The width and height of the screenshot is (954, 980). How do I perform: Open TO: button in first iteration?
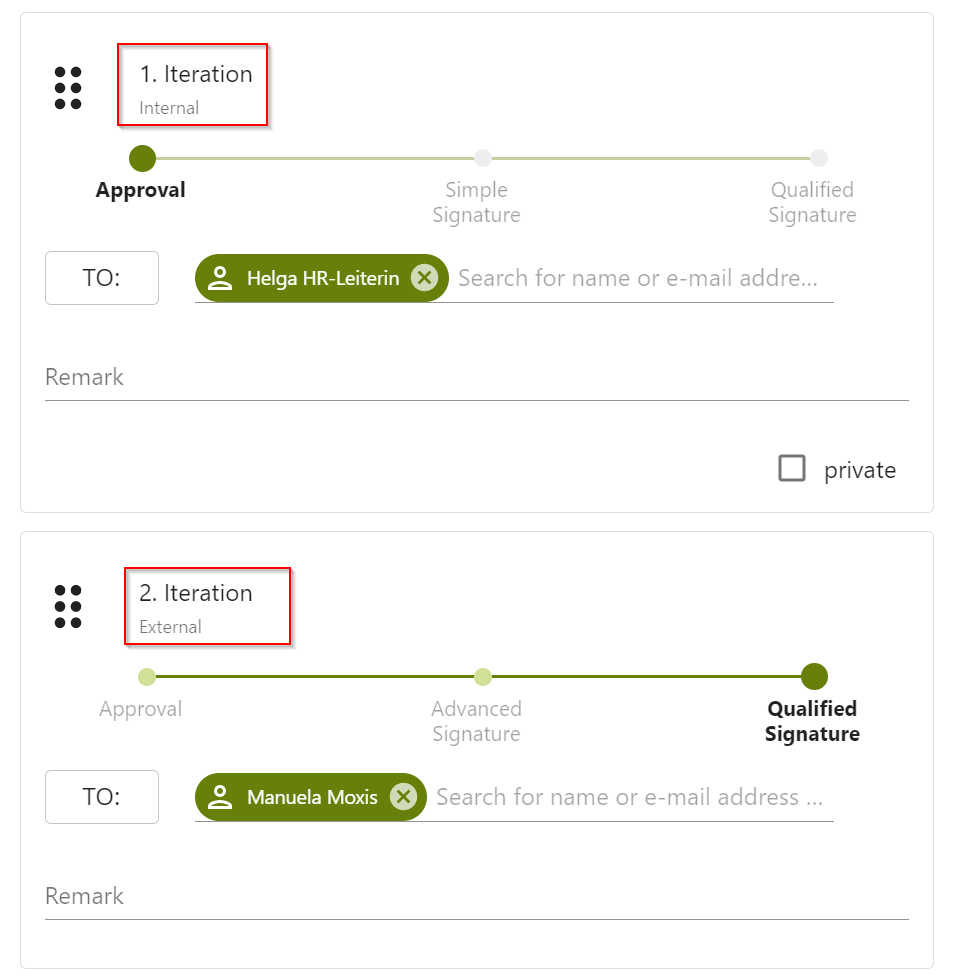point(102,278)
